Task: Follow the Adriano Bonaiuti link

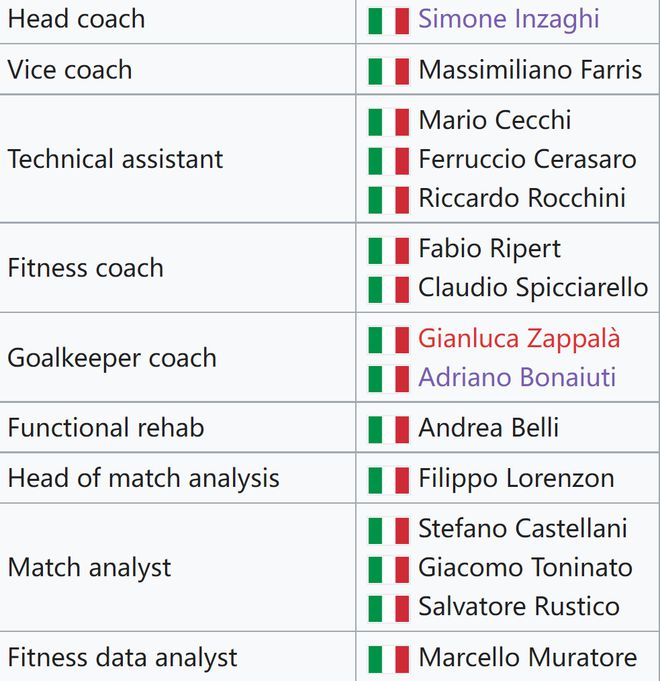Action: [517, 377]
